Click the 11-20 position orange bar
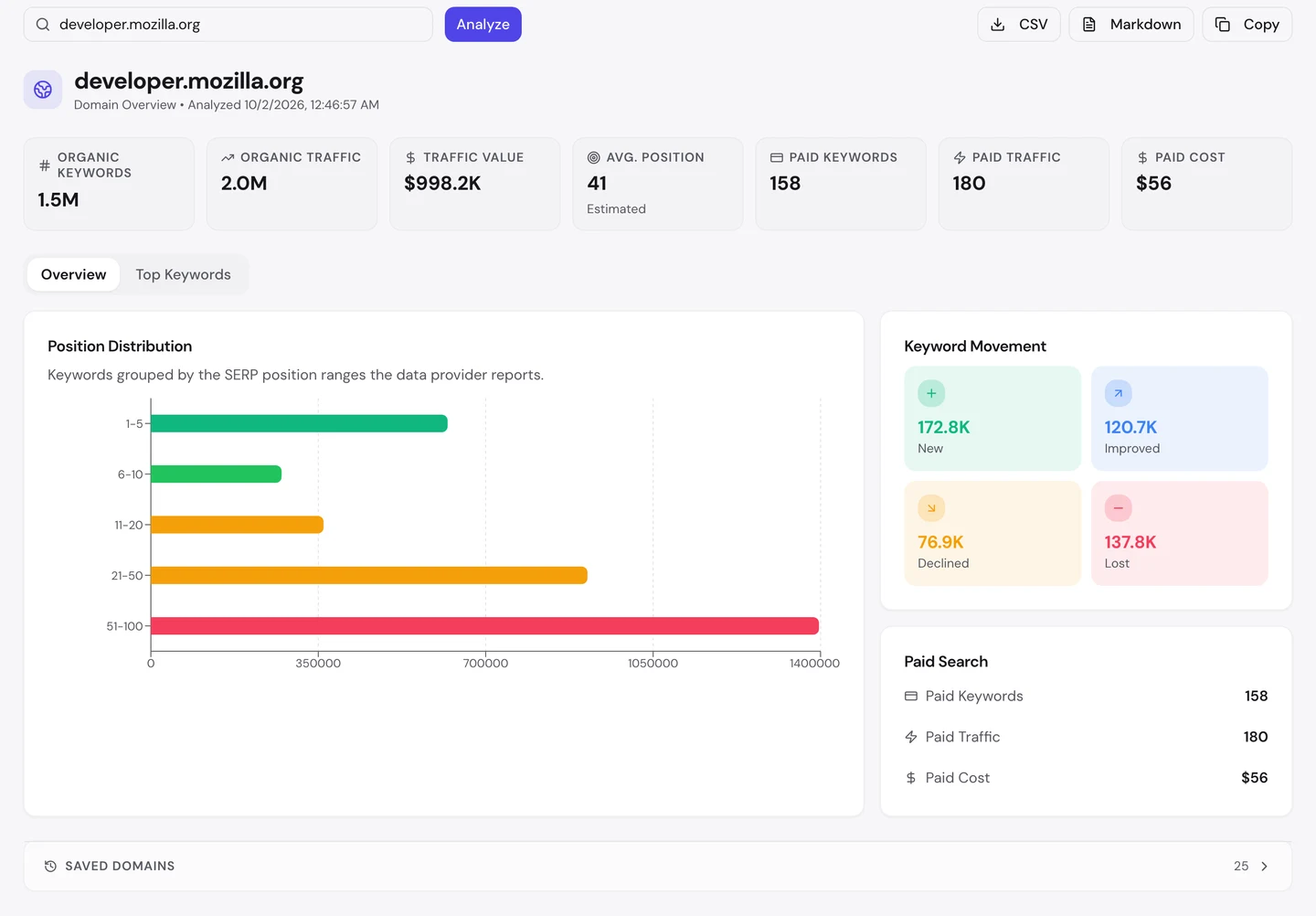Image resolution: width=1316 pixels, height=916 pixels. tap(237, 525)
